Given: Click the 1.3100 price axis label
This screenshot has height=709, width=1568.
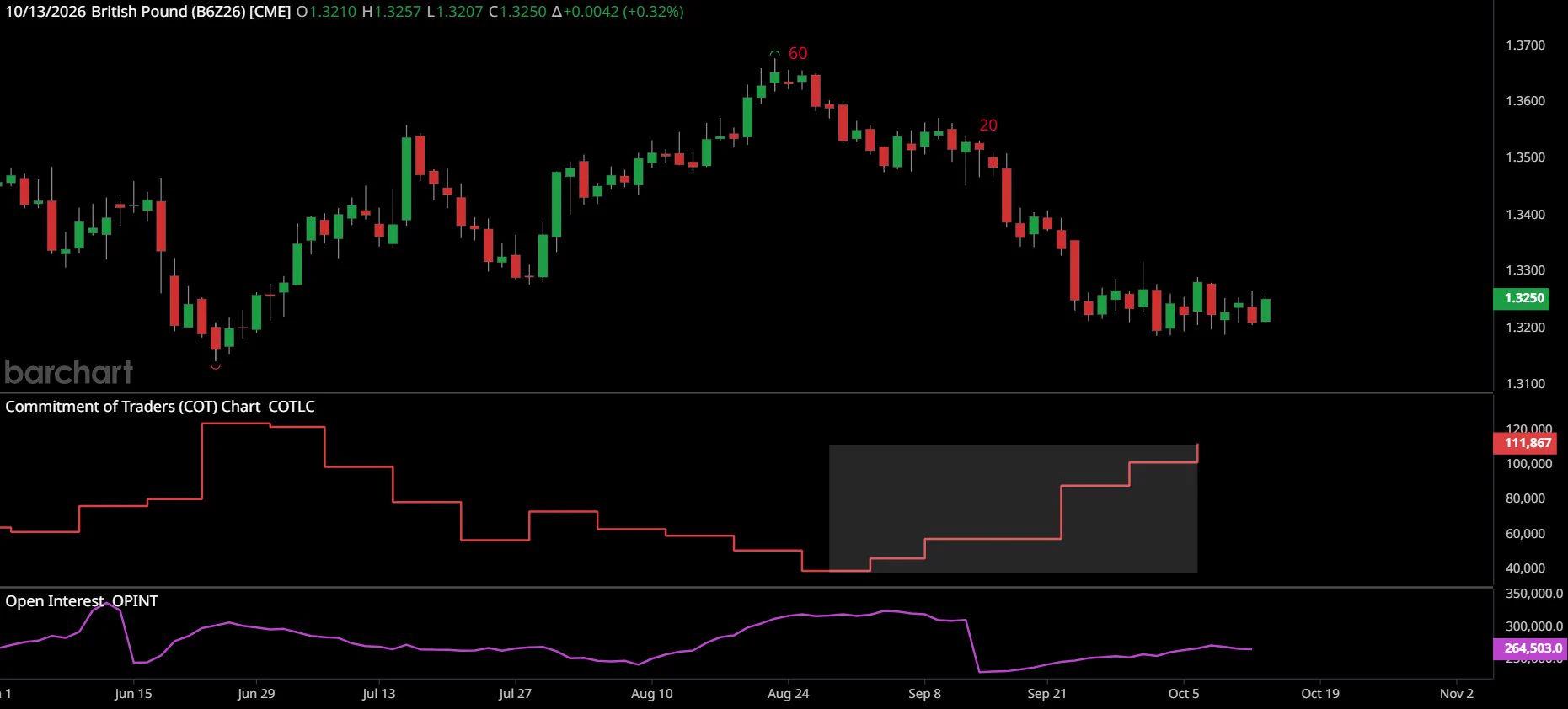Looking at the screenshot, I should [1525, 384].
